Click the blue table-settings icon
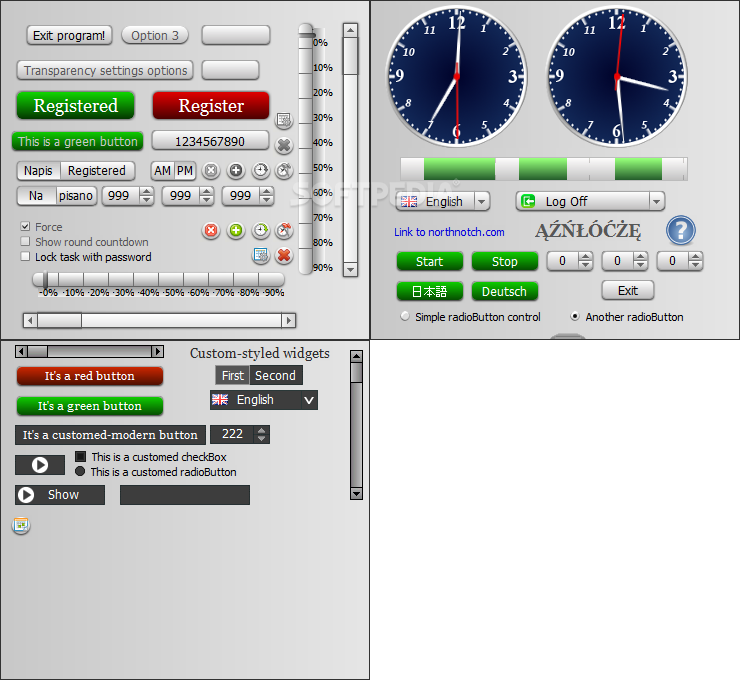The height and width of the screenshot is (680, 740). coord(261,255)
